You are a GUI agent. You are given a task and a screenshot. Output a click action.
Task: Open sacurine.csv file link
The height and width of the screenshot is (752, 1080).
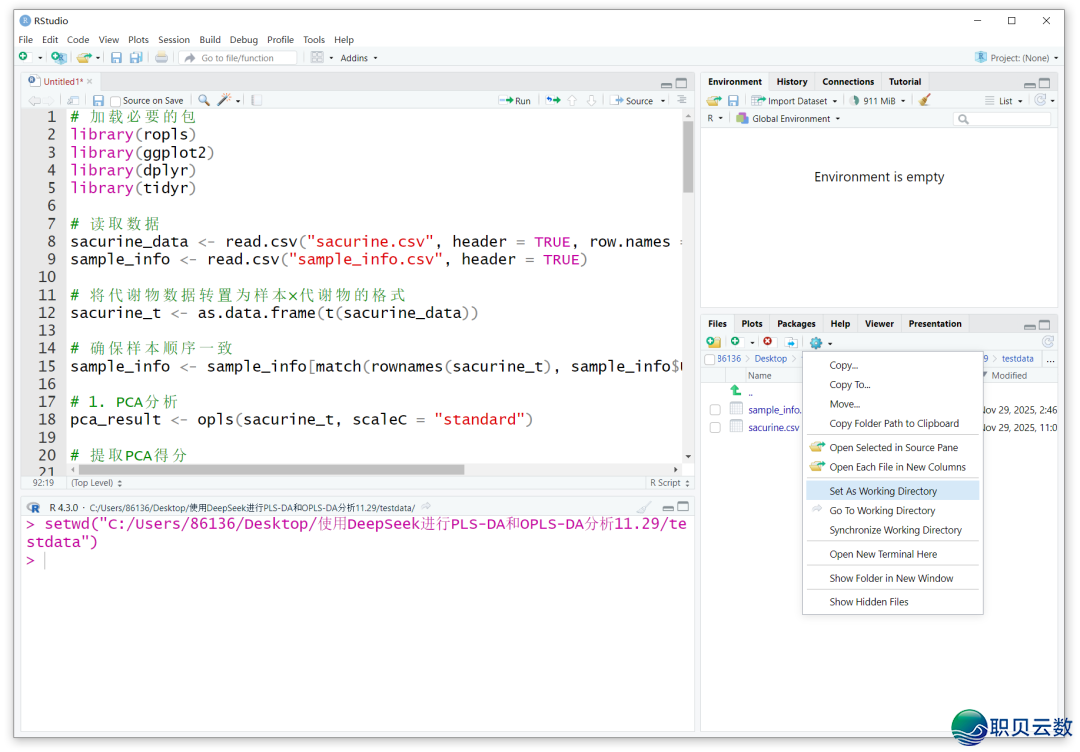point(773,428)
